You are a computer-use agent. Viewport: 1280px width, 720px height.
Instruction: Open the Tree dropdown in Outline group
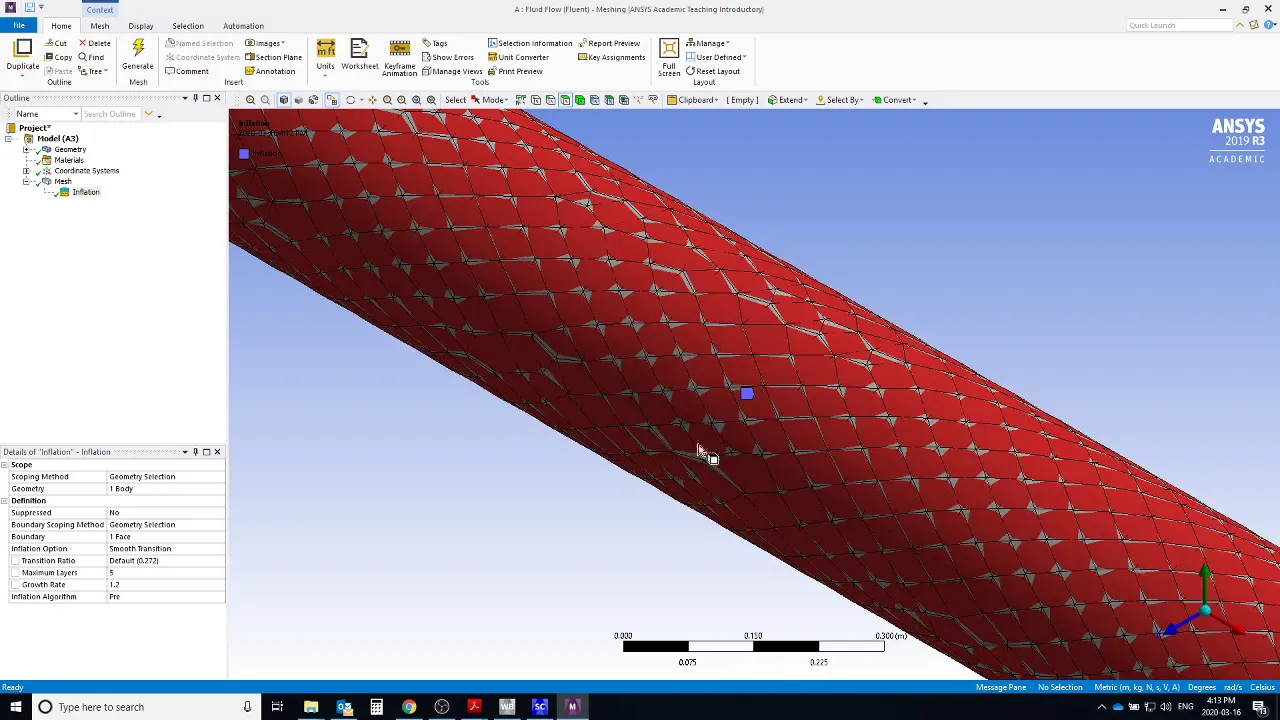[93, 71]
